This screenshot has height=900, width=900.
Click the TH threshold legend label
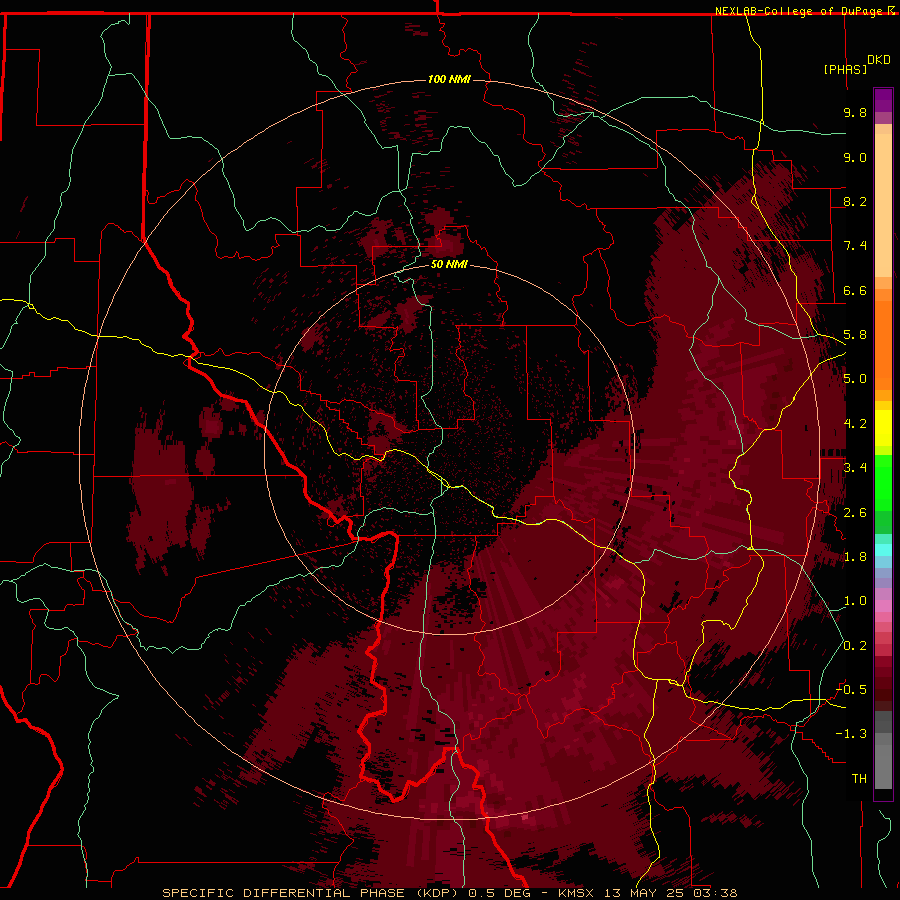859,779
